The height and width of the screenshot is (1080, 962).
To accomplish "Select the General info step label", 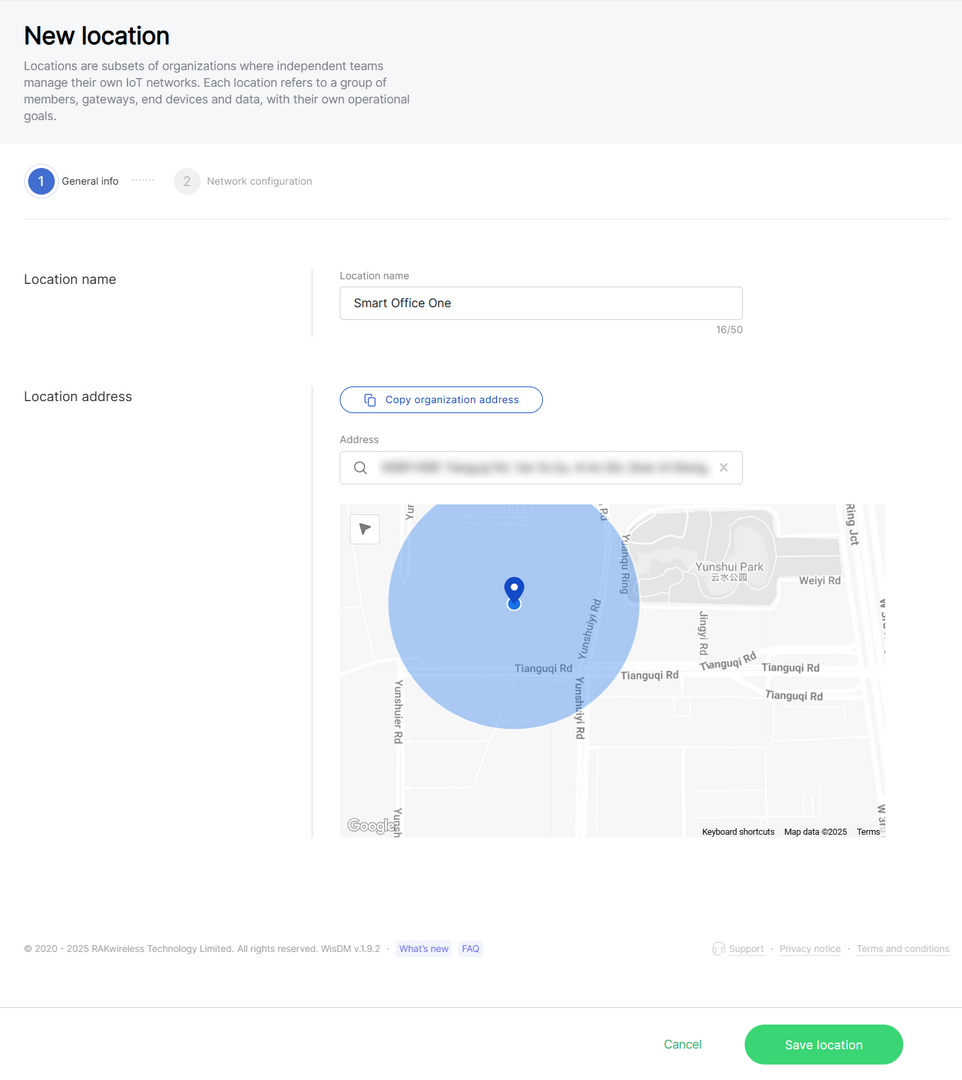I will (x=89, y=181).
